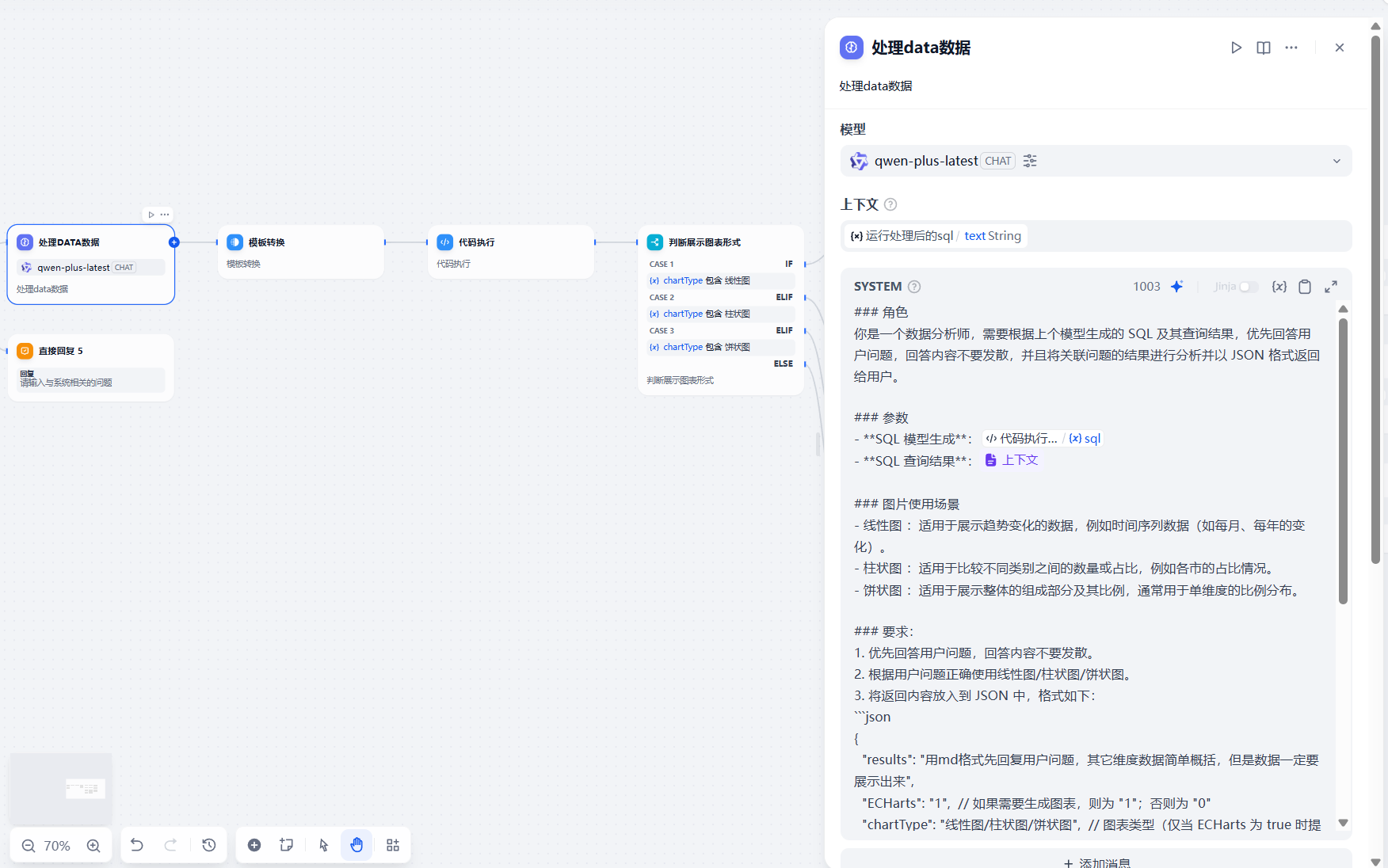Click the 上下文 variable tag in prompt
1388x868 pixels.
1012,460
